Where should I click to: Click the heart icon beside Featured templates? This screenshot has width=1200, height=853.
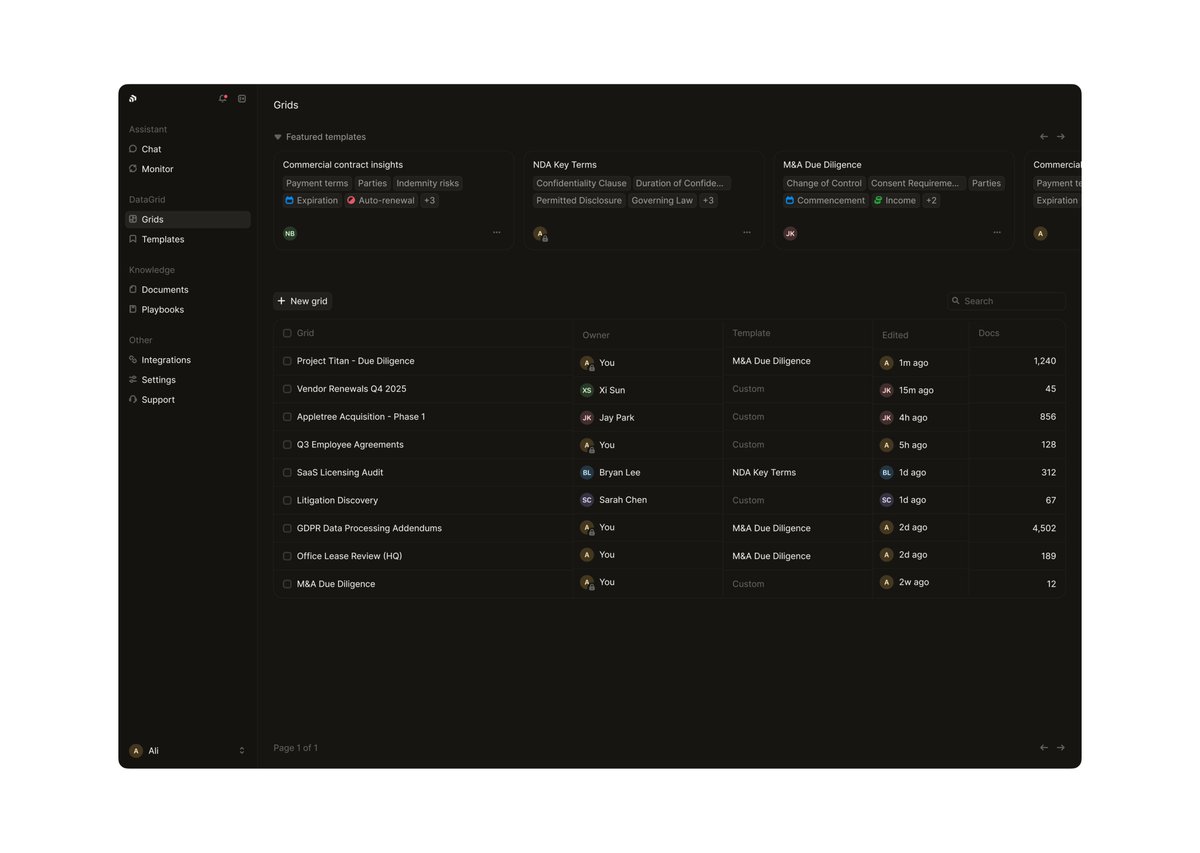coord(278,137)
